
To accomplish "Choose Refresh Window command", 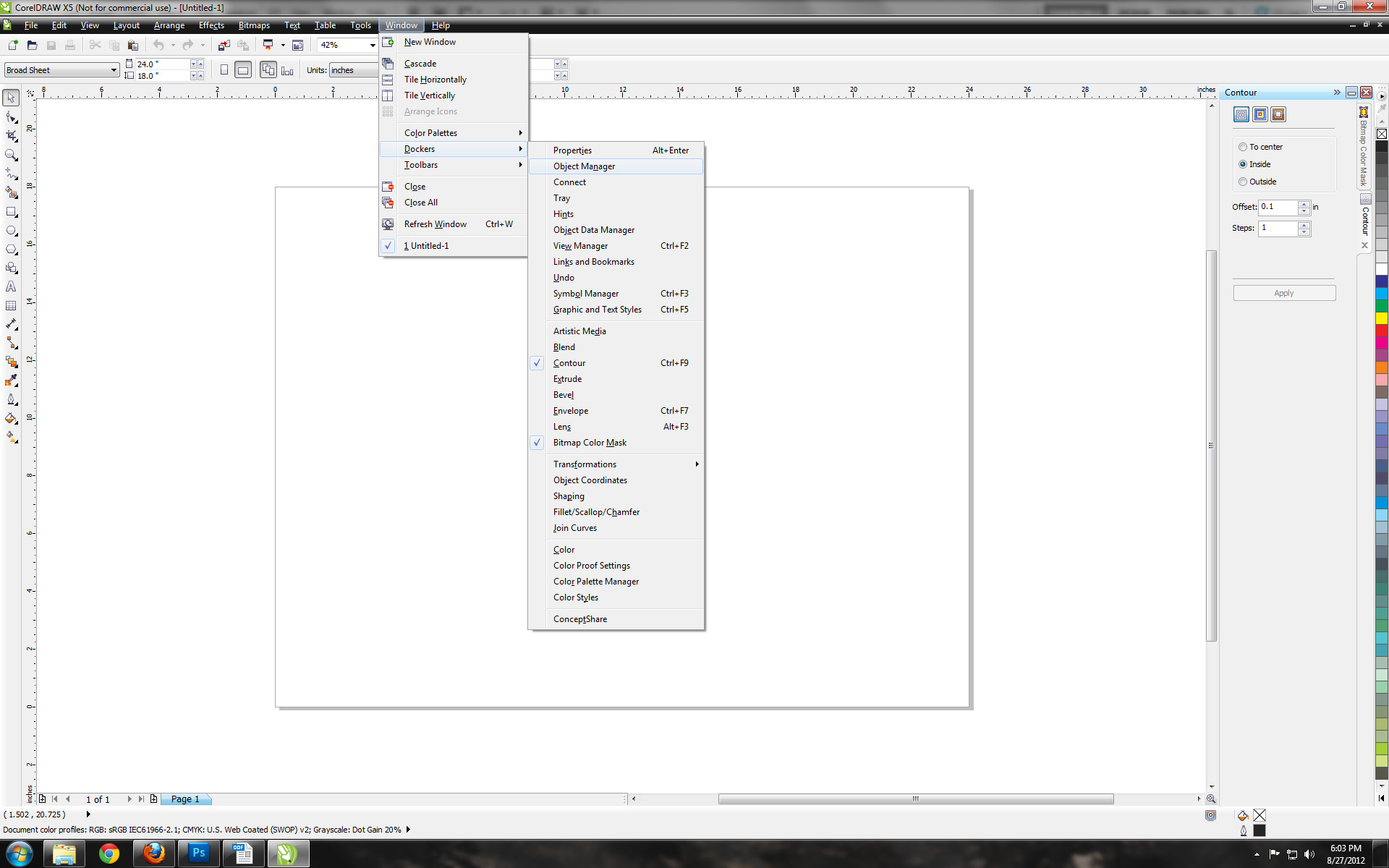I will tap(454, 224).
